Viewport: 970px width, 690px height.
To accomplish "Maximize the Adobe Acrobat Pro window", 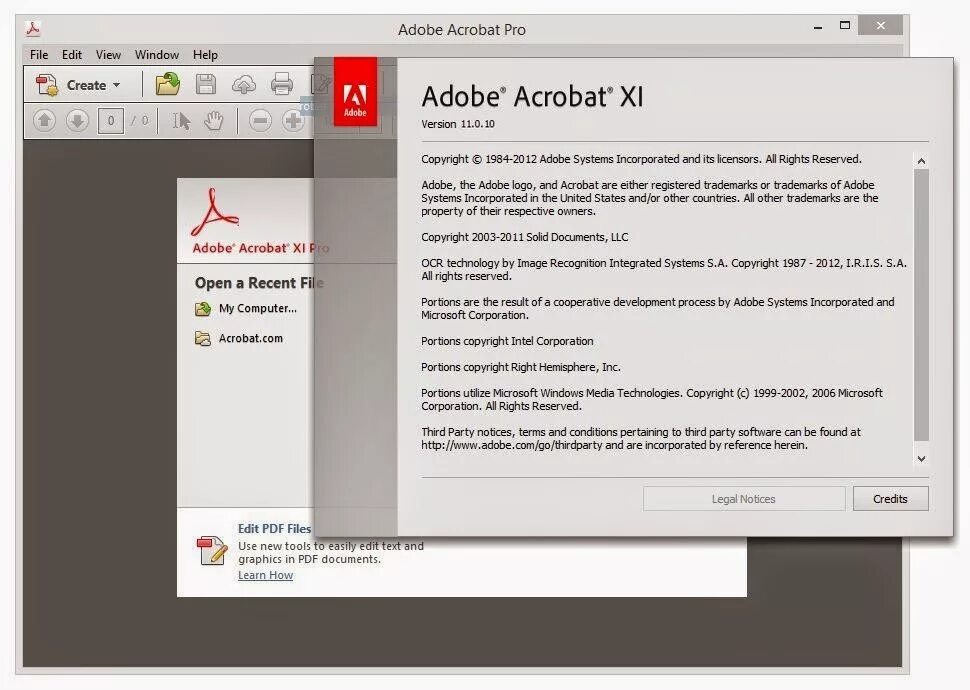I will click(845, 25).
